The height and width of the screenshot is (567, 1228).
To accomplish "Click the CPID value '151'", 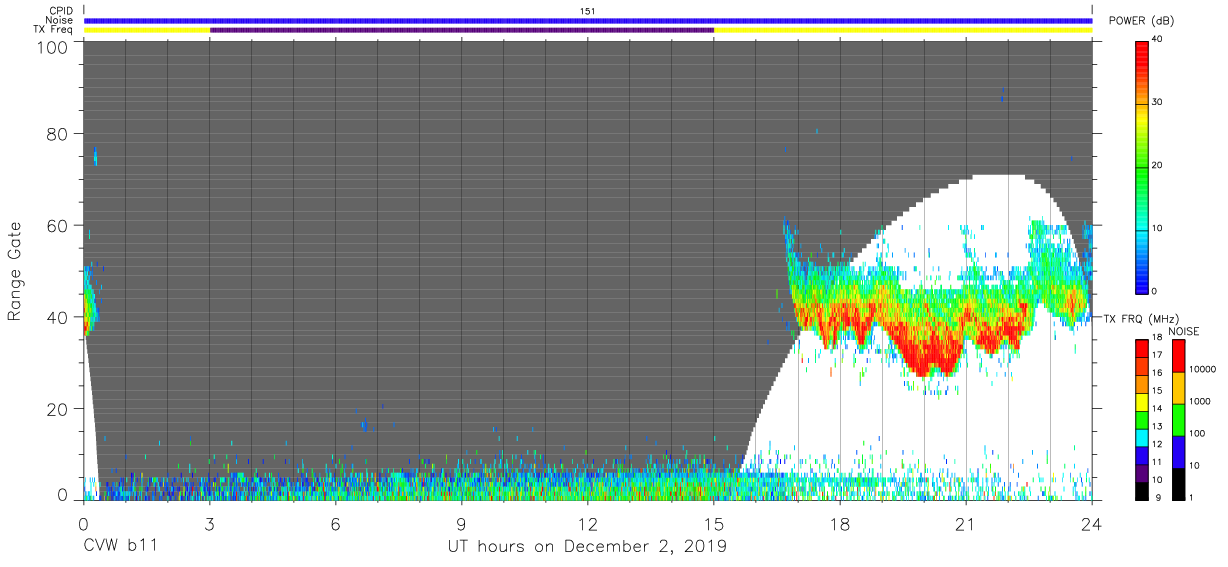I will tap(588, 10).
